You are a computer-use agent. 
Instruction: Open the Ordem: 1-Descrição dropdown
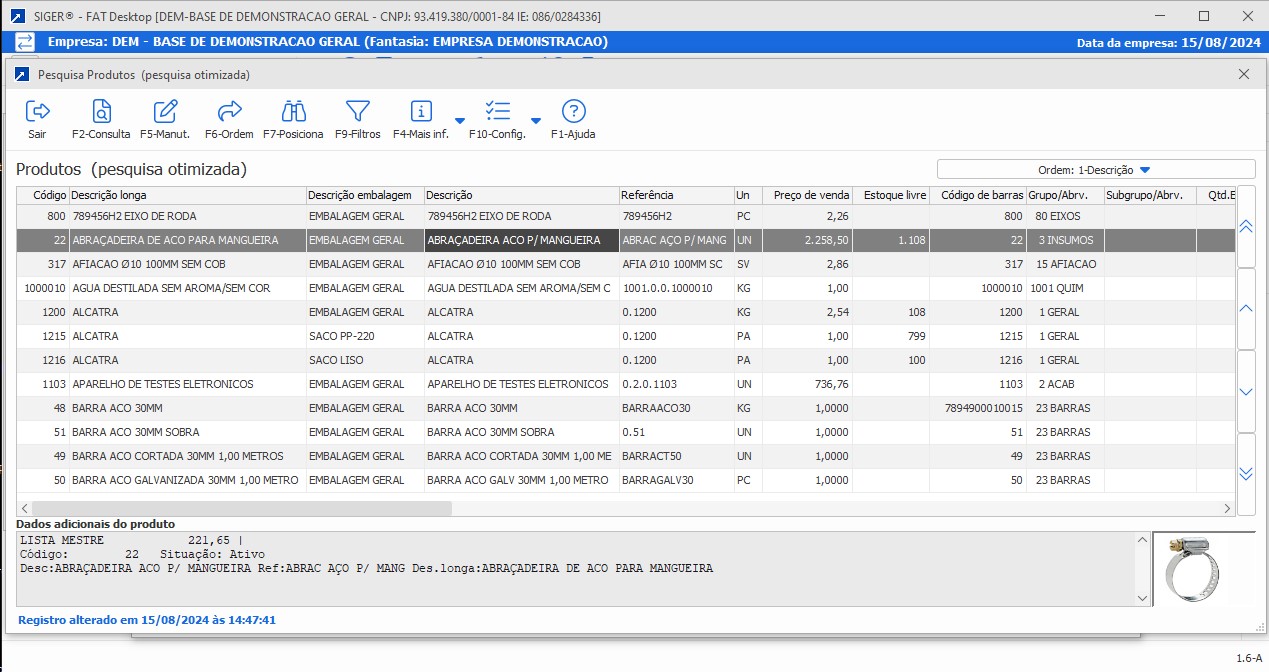tap(1095, 170)
